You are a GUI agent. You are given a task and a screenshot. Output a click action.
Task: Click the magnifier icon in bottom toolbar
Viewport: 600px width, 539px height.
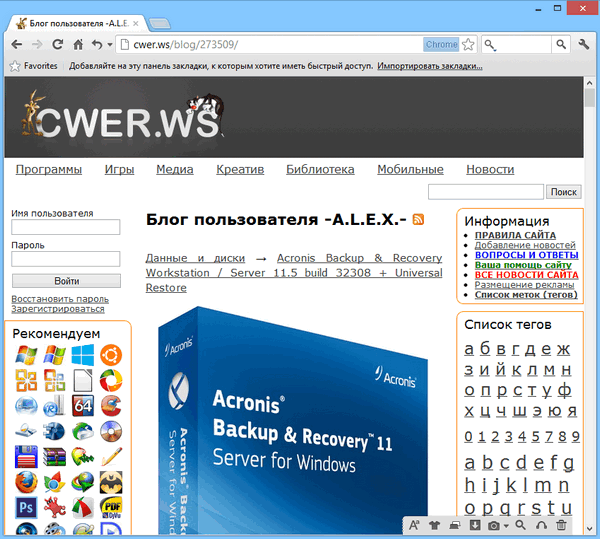[x=519, y=525]
